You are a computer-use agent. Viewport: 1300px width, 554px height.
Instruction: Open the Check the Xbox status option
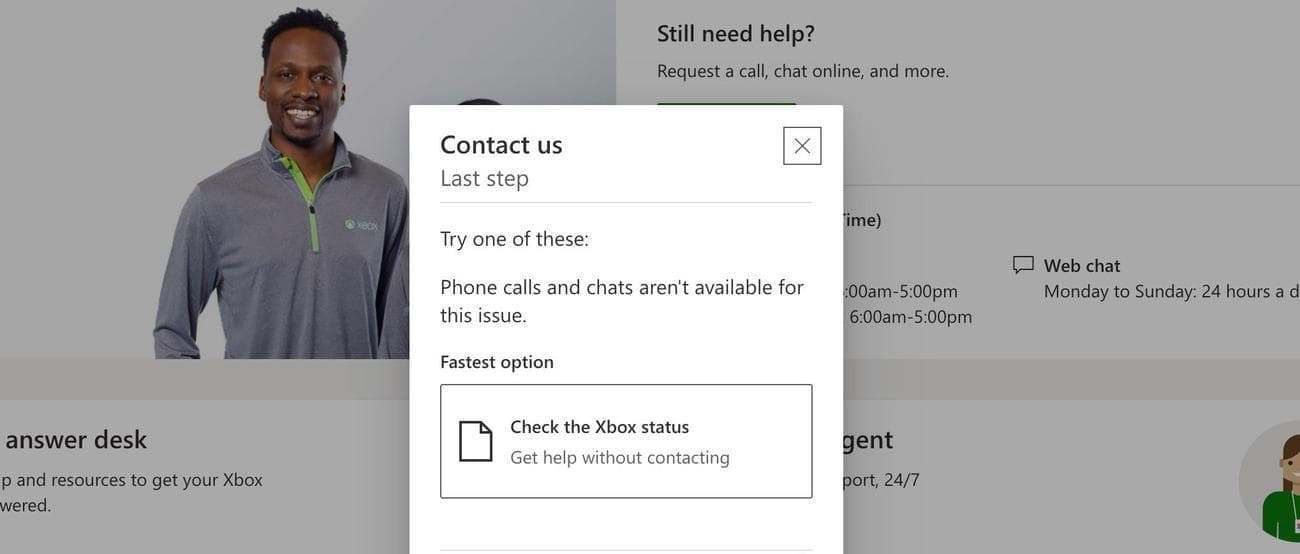point(626,441)
